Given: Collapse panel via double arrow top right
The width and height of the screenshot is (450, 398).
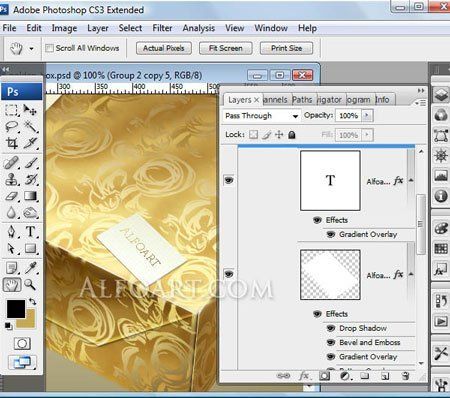Looking at the screenshot, I should [x=421, y=90].
